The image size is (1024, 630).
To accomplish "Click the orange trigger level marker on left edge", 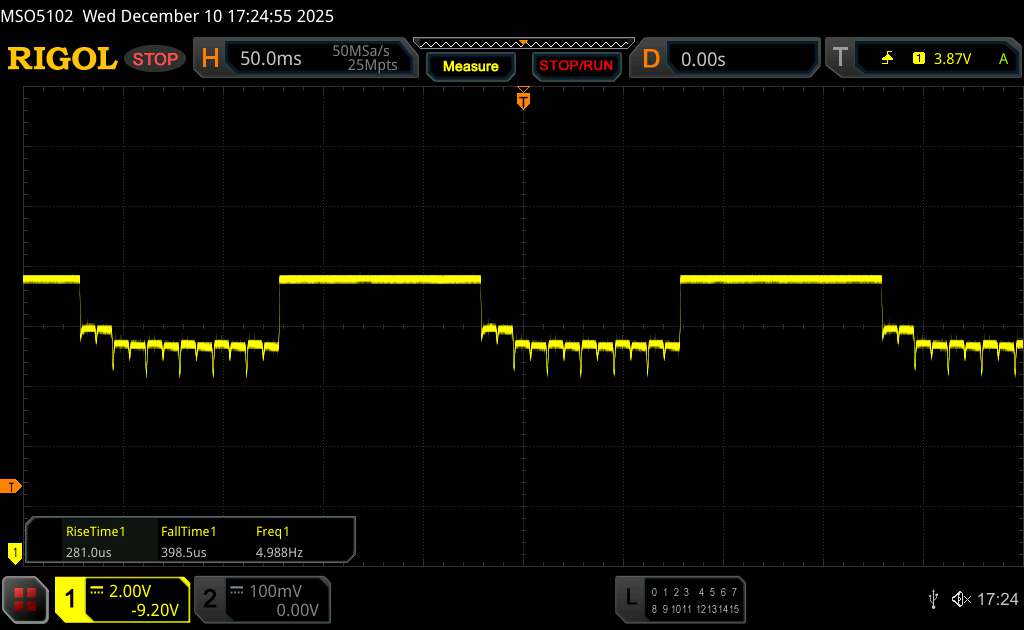I will pyautogui.click(x=12, y=487).
